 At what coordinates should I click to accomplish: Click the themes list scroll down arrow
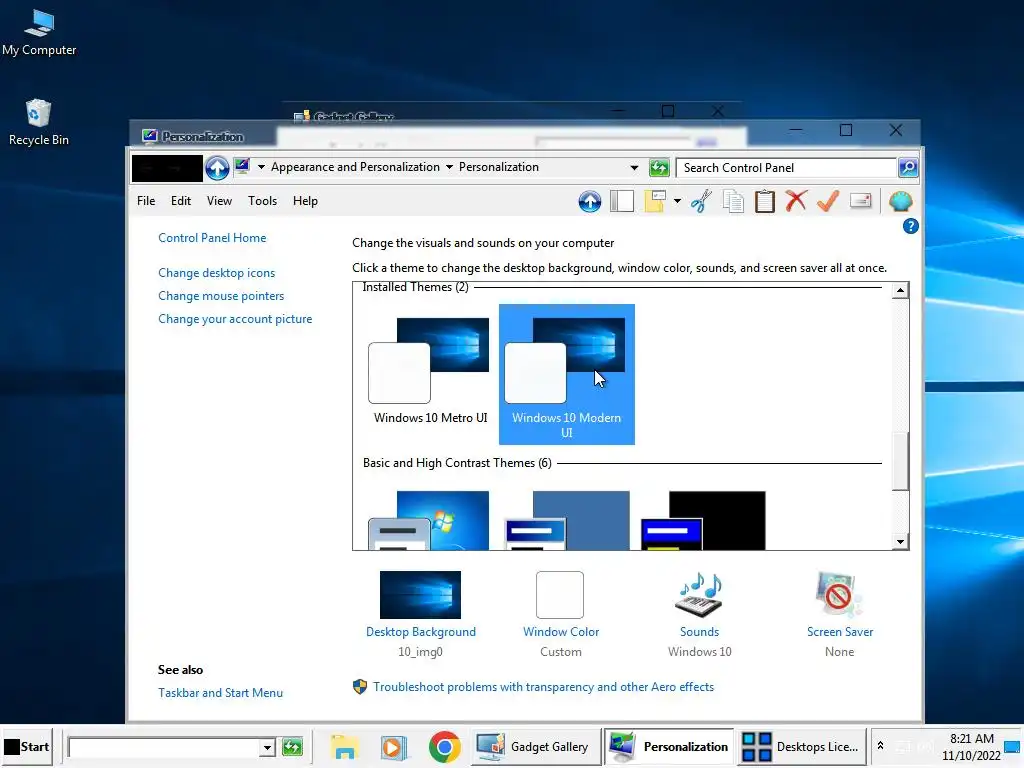(901, 541)
